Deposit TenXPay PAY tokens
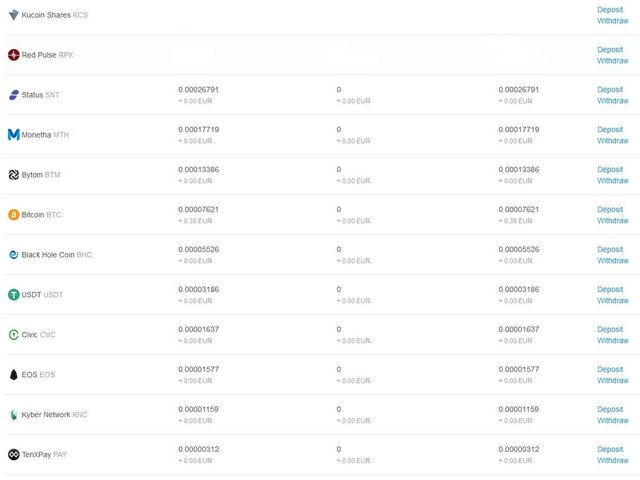The height and width of the screenshot is (480, 640). 610,450
